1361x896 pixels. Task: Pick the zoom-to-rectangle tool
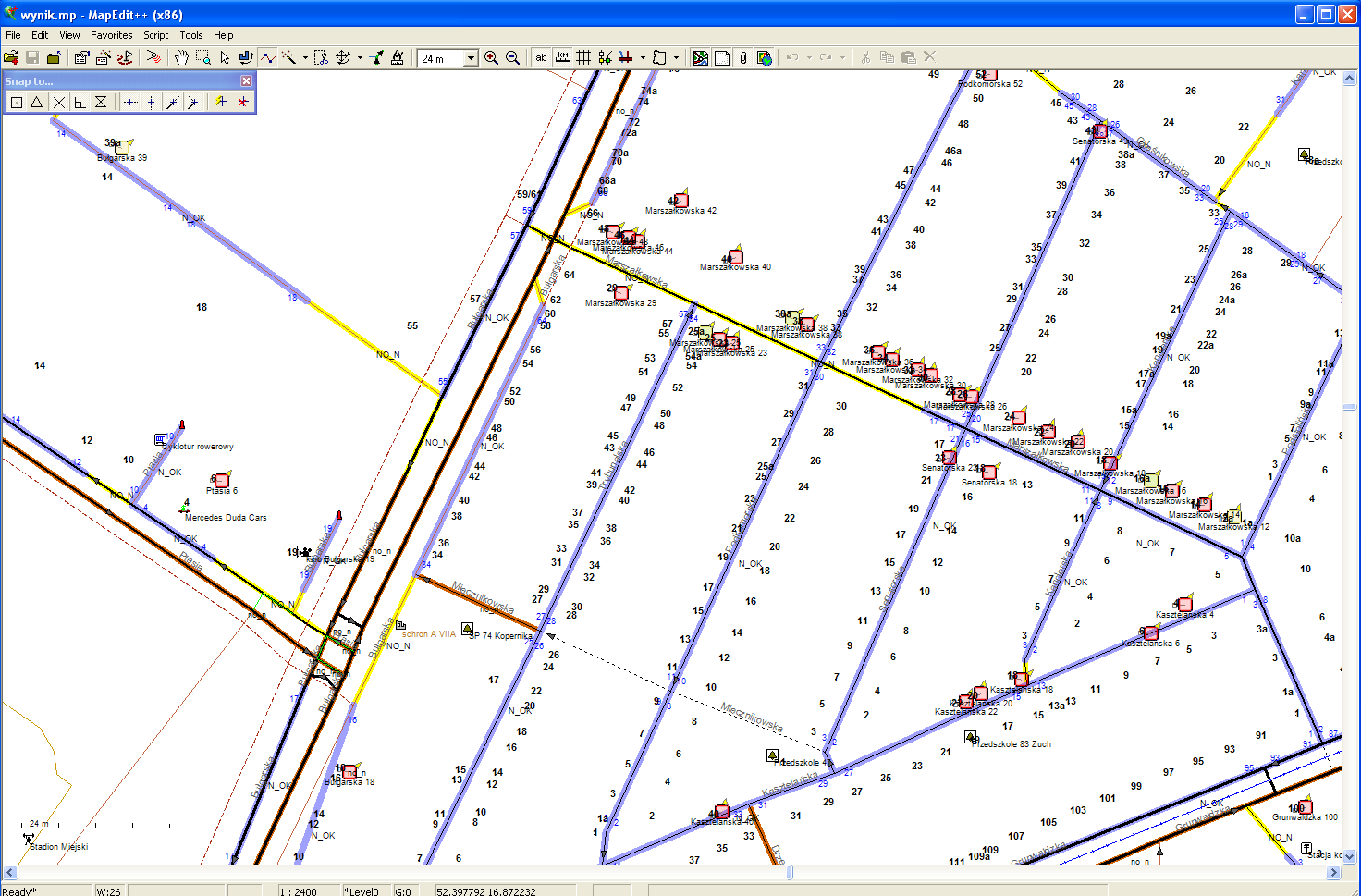tap(202, 57)
